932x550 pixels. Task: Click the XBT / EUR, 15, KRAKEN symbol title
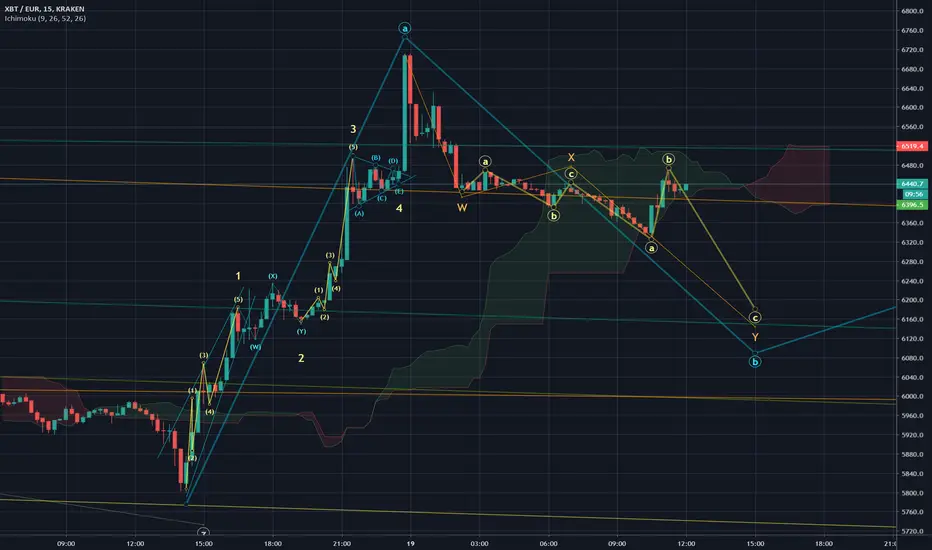44,9
